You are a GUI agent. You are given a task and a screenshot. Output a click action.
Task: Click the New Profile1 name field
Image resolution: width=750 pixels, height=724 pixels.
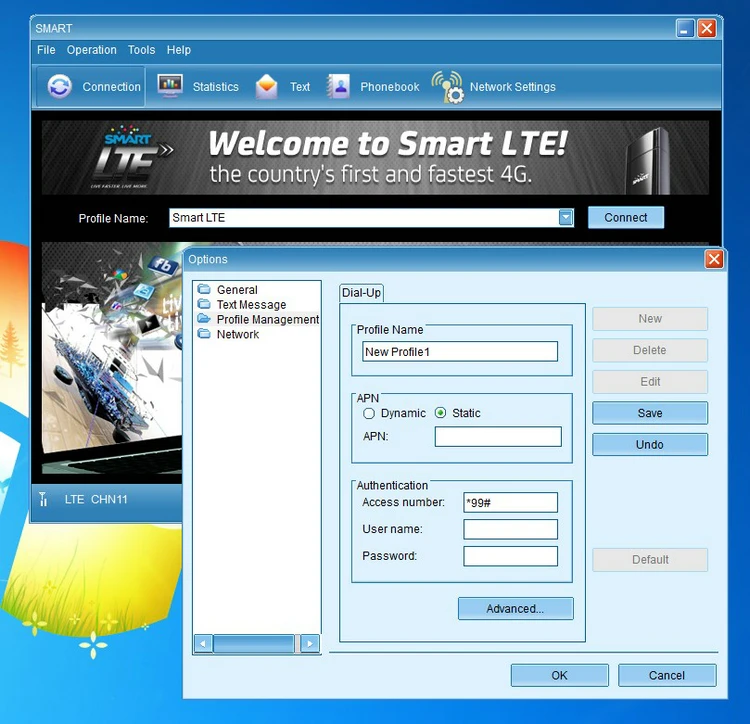click(460, 351)
